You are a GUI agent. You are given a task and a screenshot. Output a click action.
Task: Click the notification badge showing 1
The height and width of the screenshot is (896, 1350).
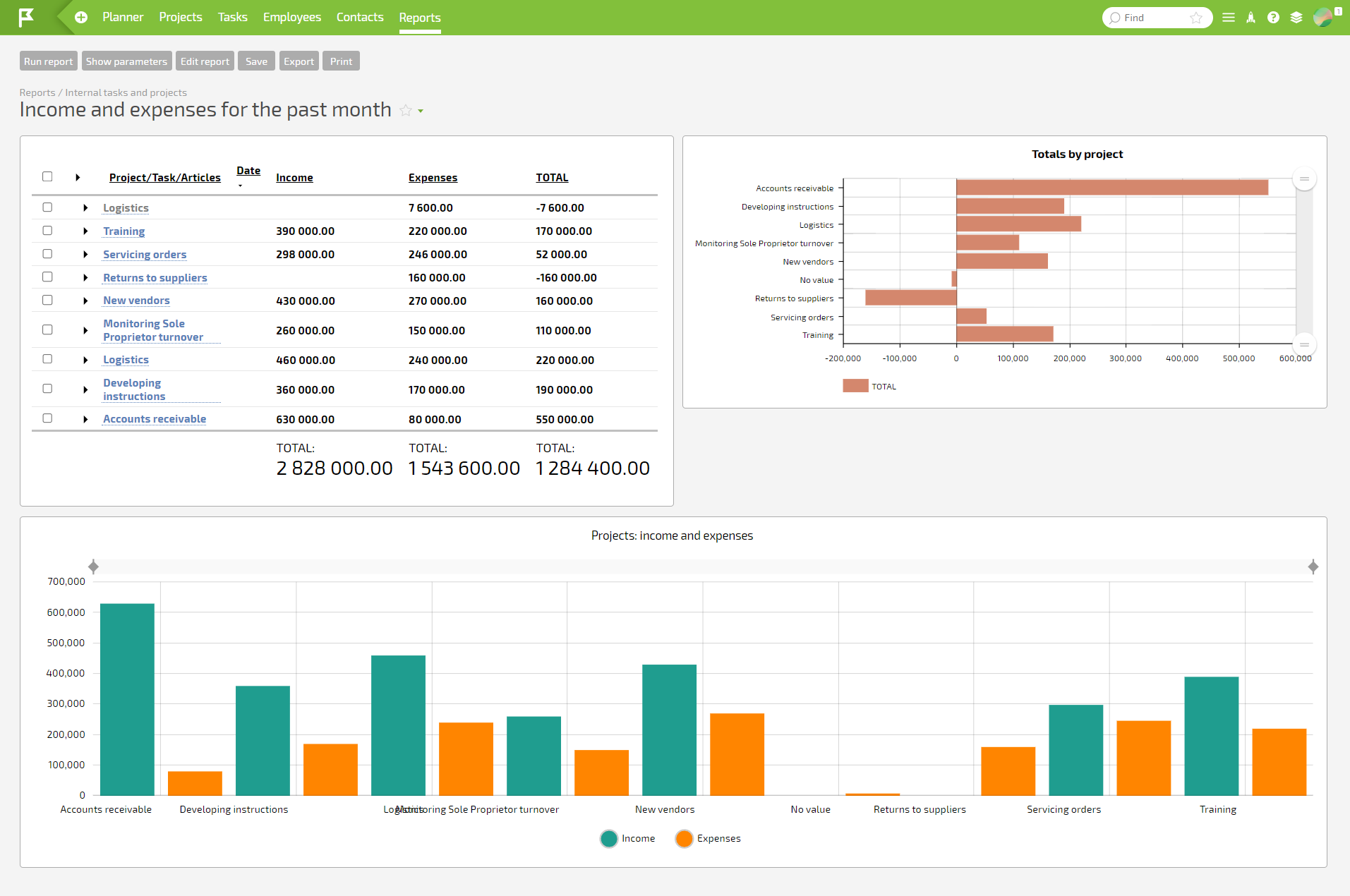click(x=1338, y=11)
